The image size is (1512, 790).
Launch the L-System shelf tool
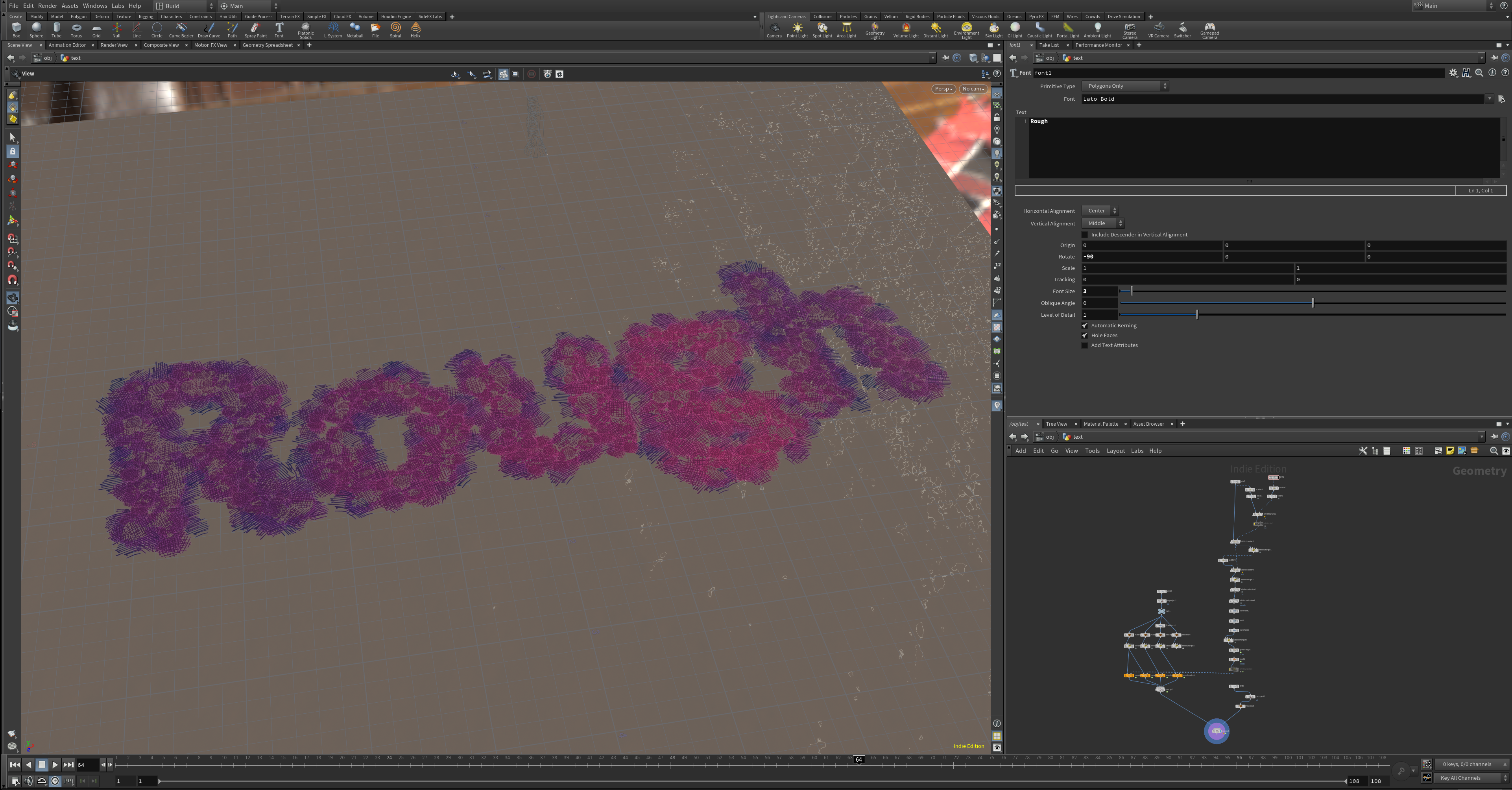[333, 30]
